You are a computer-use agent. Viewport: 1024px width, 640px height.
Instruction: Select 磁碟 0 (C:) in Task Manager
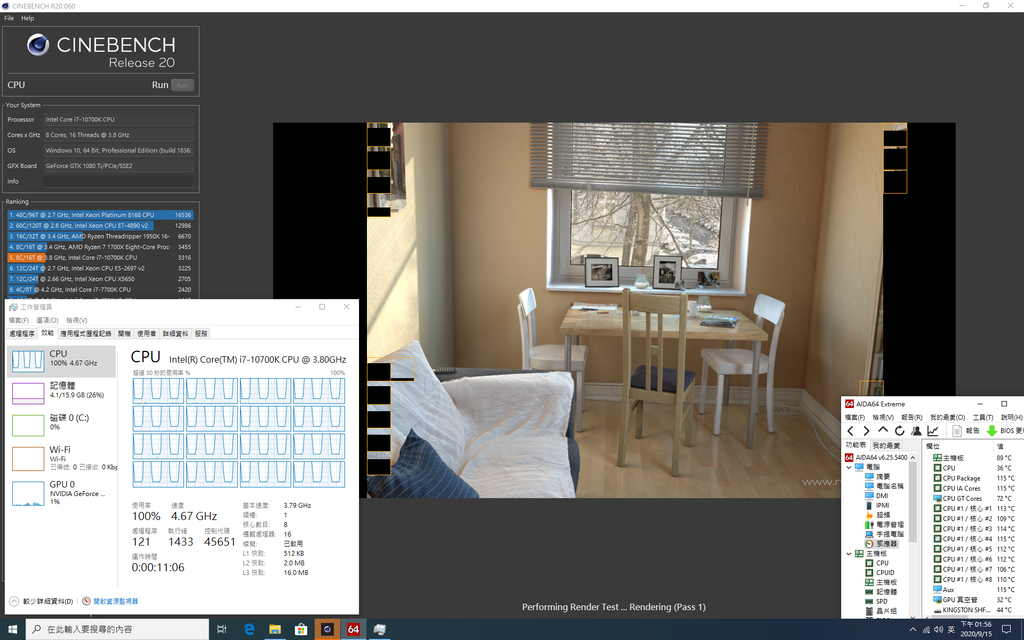pyautogui.click(x=61, y=424)
